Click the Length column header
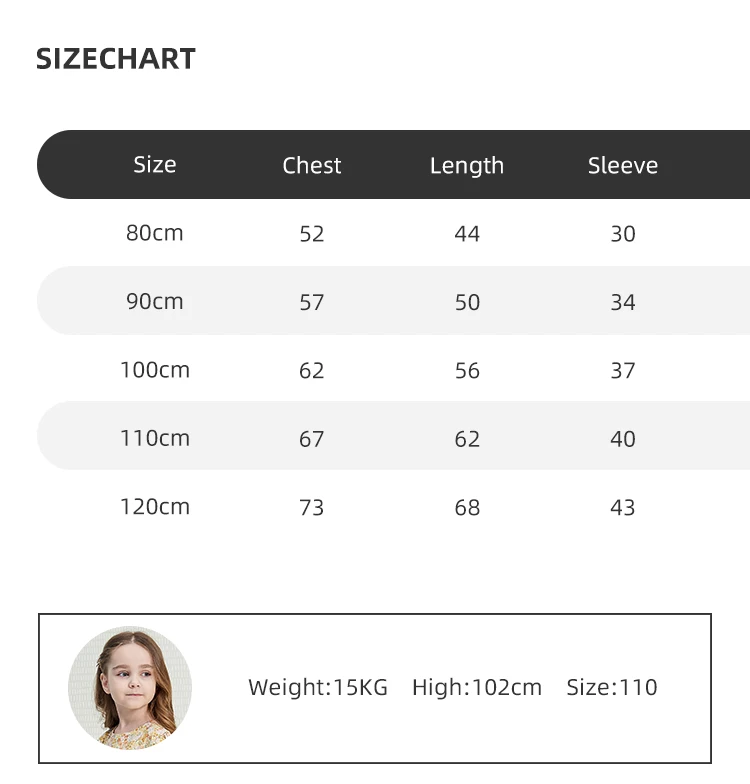Image resolution: width=750 pixels, height=784 pixels. (x=467, y=166)
